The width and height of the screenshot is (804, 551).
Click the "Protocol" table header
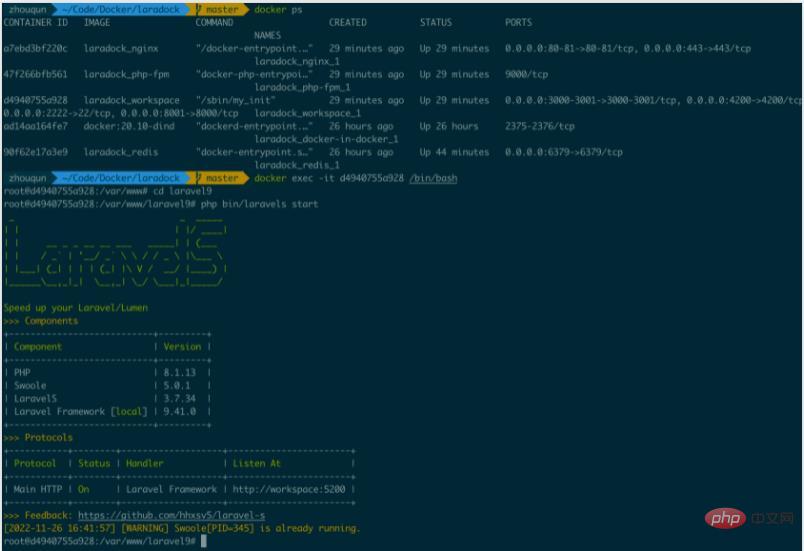click(35, 463)
